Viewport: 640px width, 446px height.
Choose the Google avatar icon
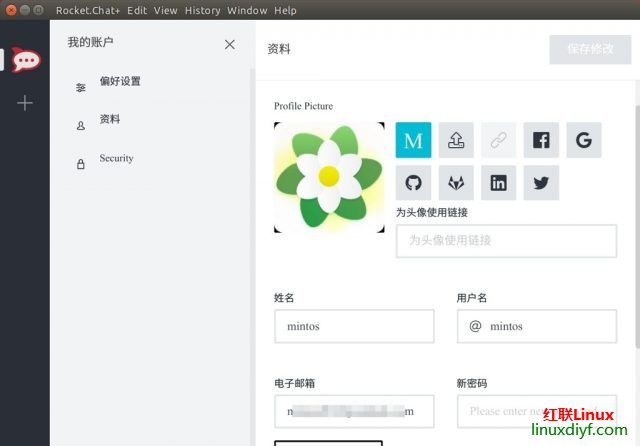[x=584, y=141]
